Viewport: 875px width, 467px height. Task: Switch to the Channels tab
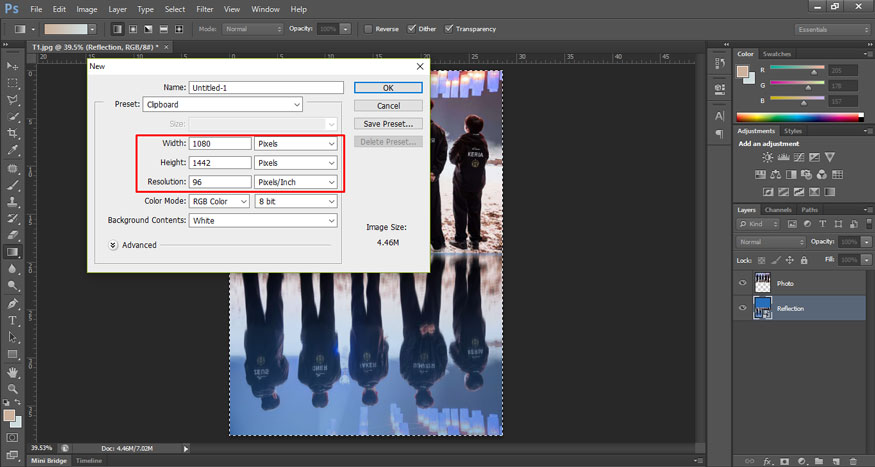[x=778, y=210]
